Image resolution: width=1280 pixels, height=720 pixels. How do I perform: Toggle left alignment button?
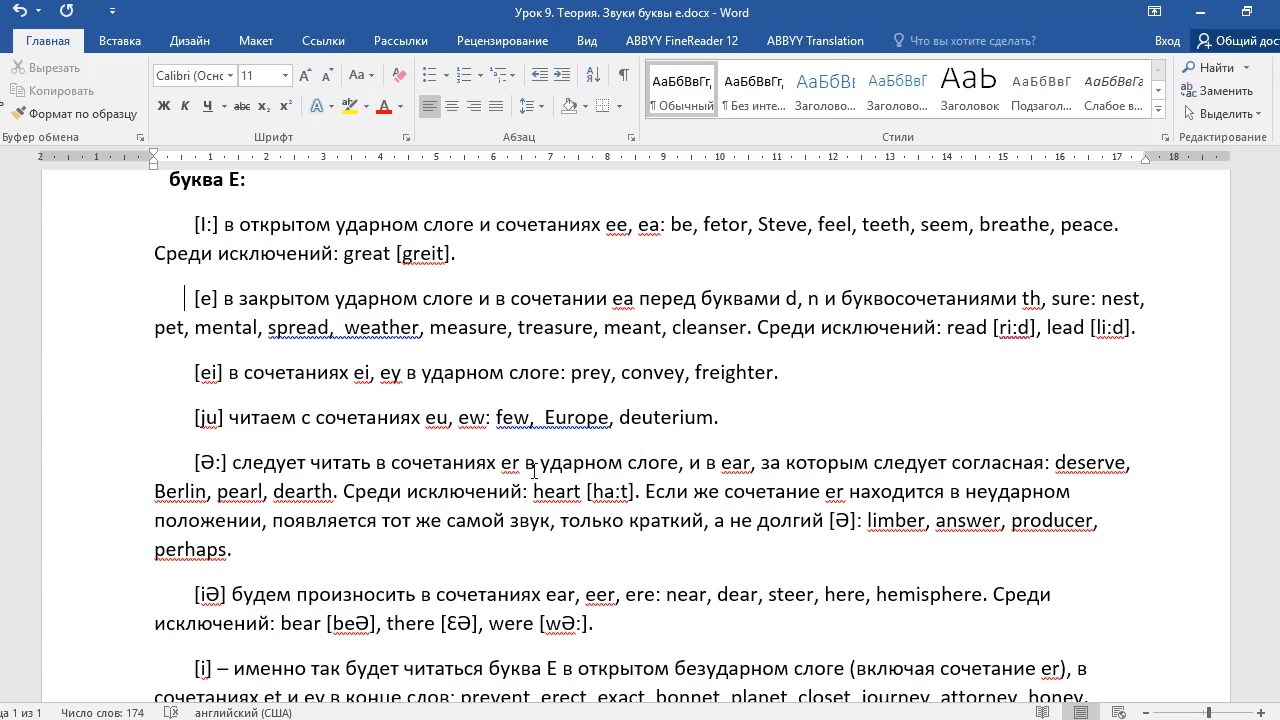tap(430, 106)
